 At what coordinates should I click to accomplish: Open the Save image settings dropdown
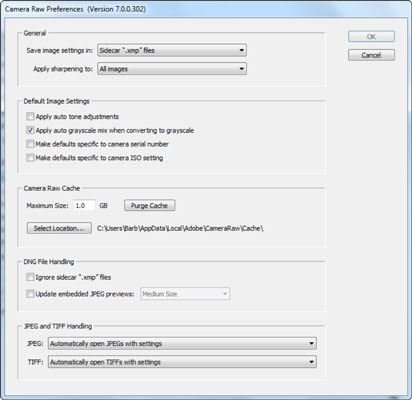tap(172, 50)
